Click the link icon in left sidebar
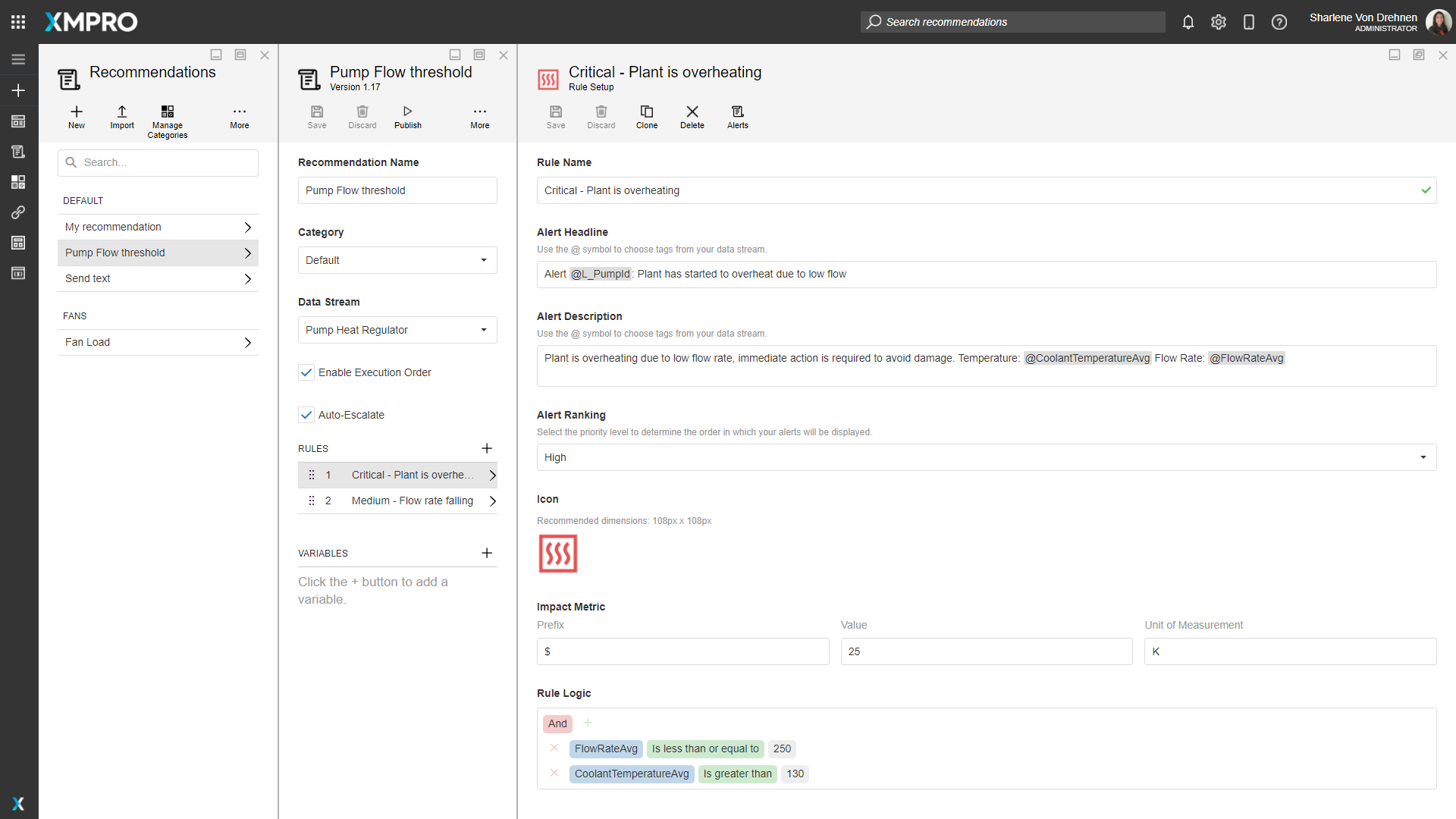Image resolution: width=1456 pixels, height=819 pixels. pyautogui.click(x=18, y=212)
